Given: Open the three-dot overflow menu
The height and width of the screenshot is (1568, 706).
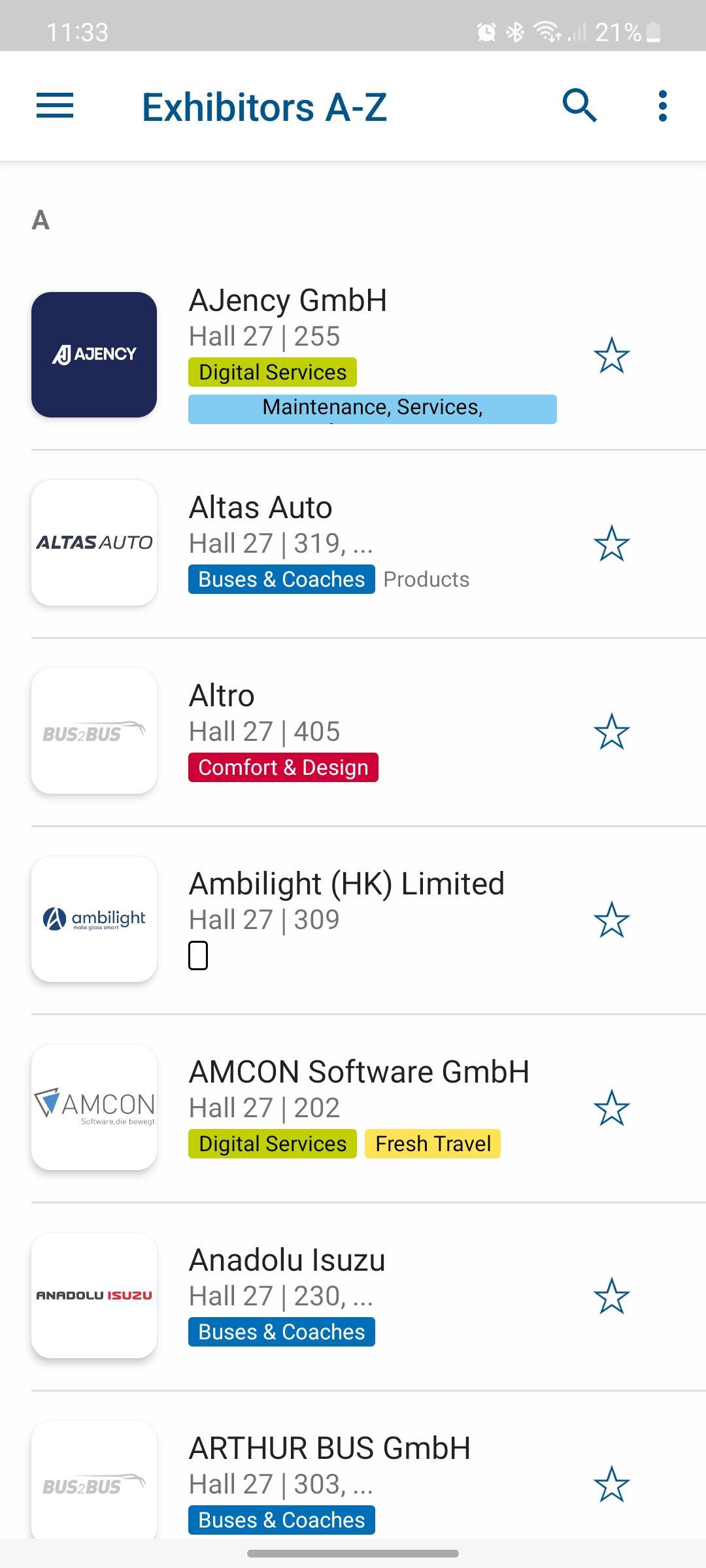Looking at the screenshot, I should 662,106.
